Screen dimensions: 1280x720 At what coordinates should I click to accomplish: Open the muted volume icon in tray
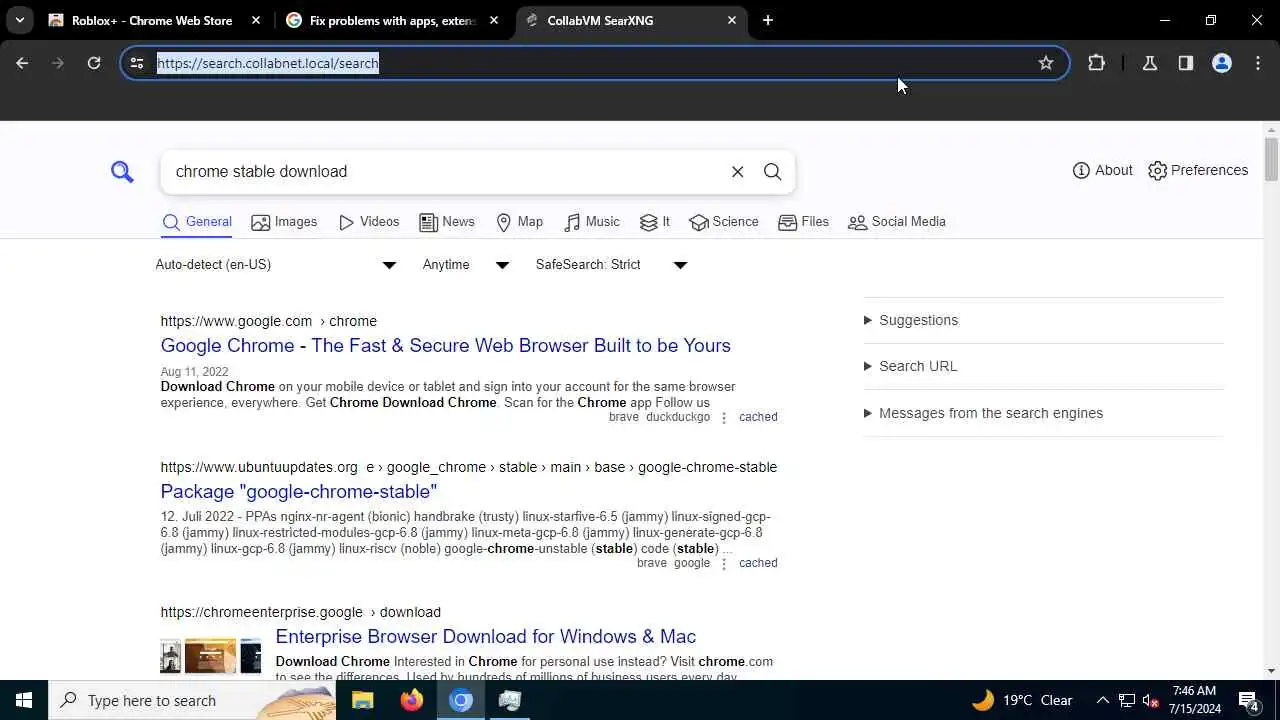point(1150,700)
